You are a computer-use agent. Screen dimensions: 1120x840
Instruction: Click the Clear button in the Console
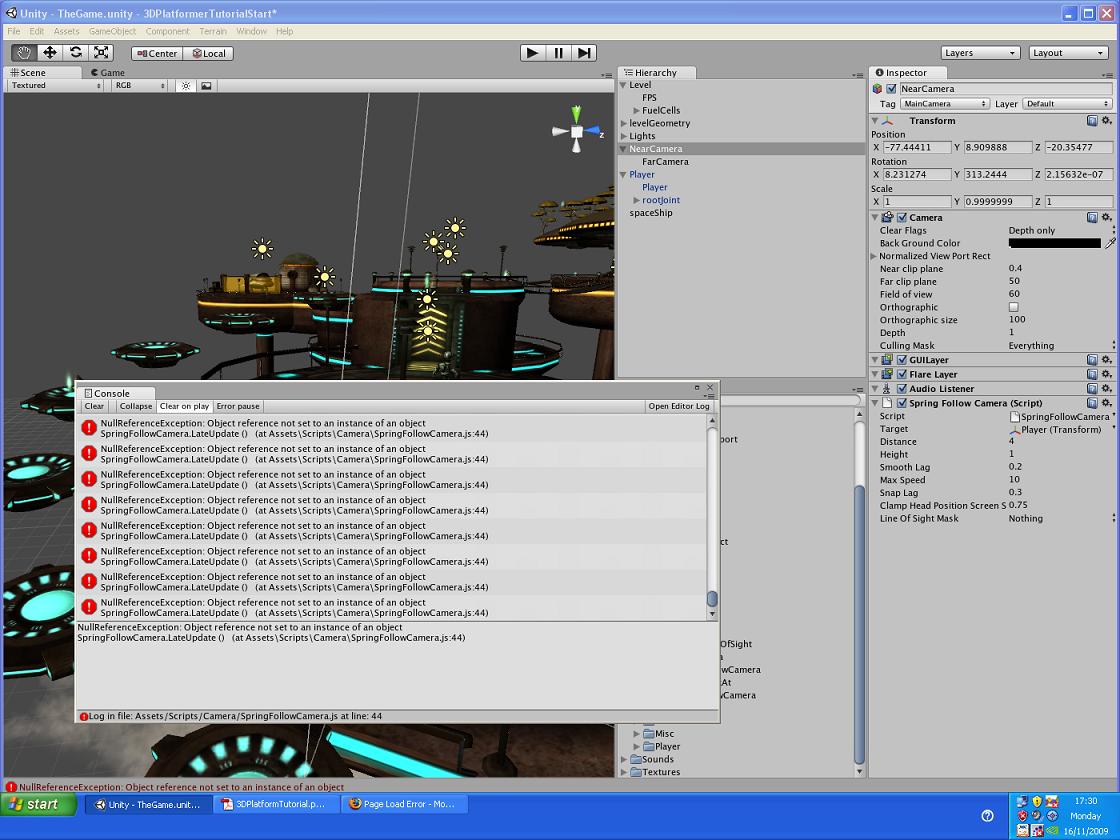pos(93,406)
